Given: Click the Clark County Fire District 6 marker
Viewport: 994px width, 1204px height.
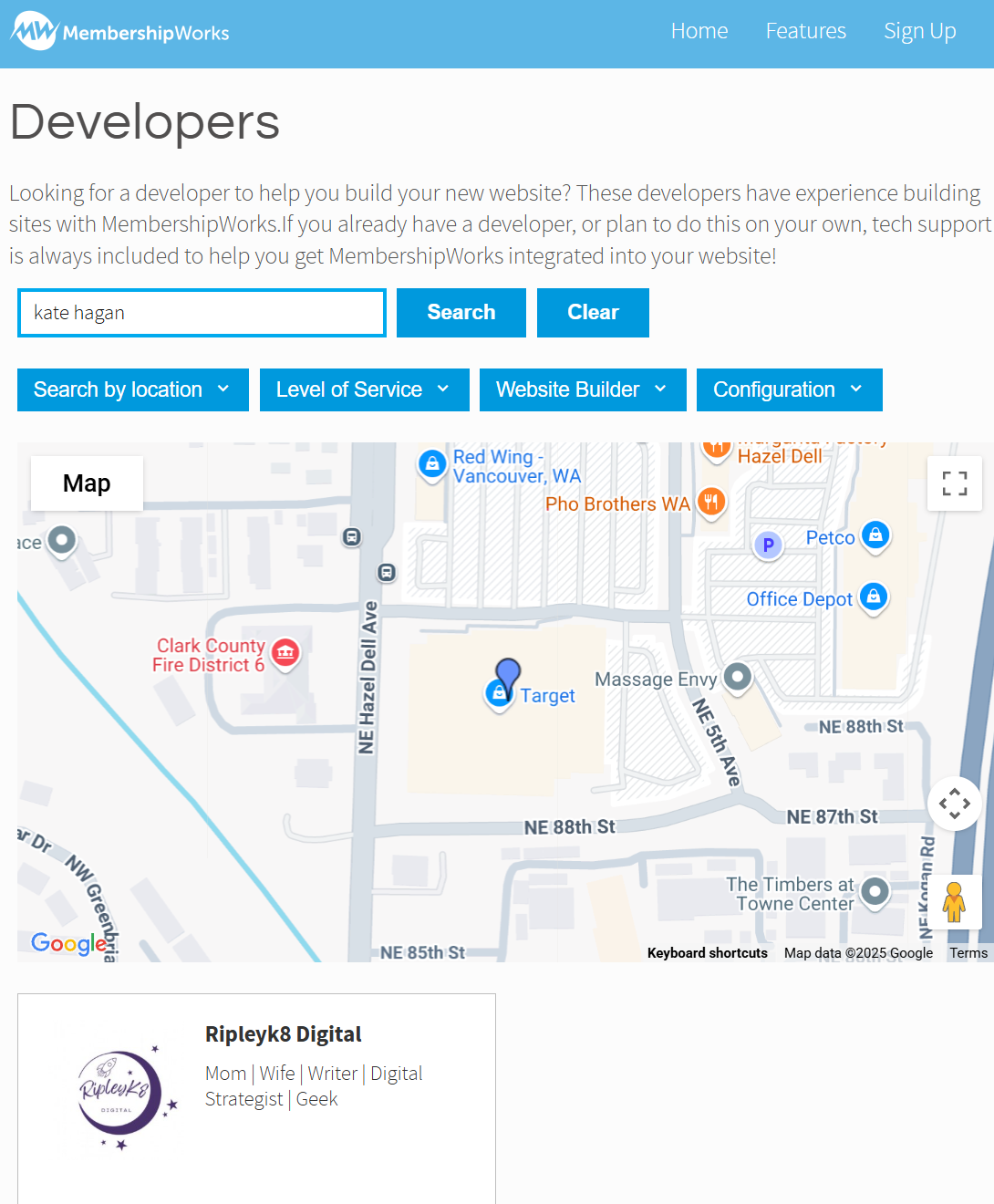Looking at the screenshot, I should point(285,653).
